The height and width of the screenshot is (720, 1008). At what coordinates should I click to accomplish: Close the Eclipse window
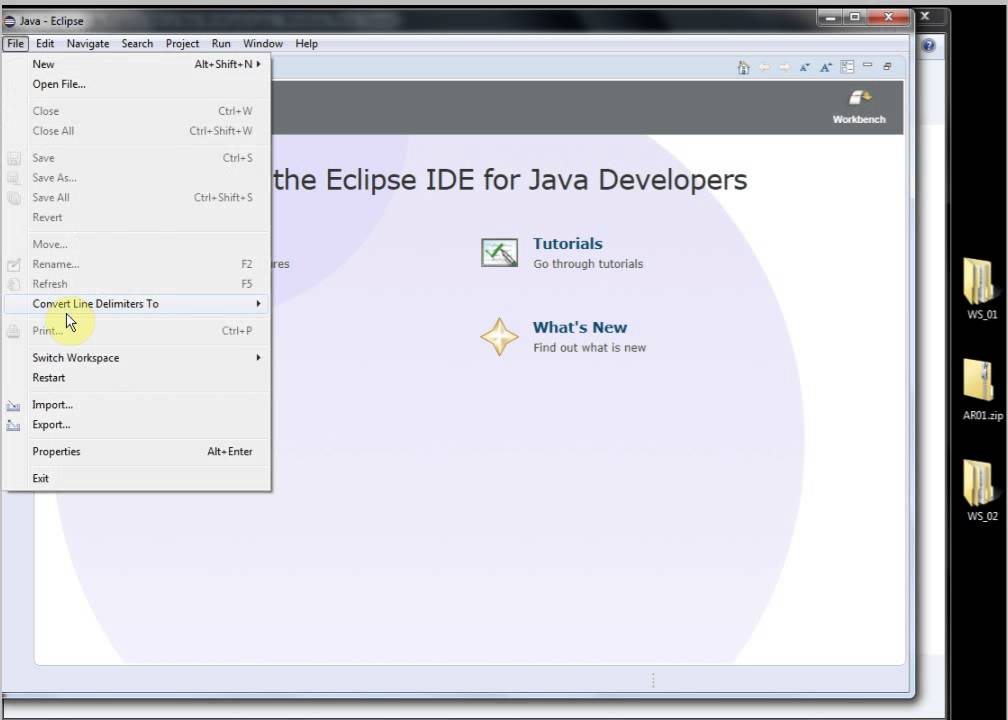click(x=888, y=17)
